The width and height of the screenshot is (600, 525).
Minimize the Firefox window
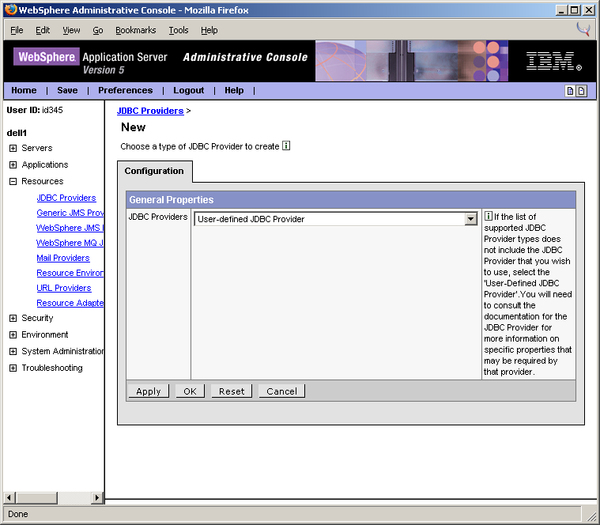coord(562,10)
